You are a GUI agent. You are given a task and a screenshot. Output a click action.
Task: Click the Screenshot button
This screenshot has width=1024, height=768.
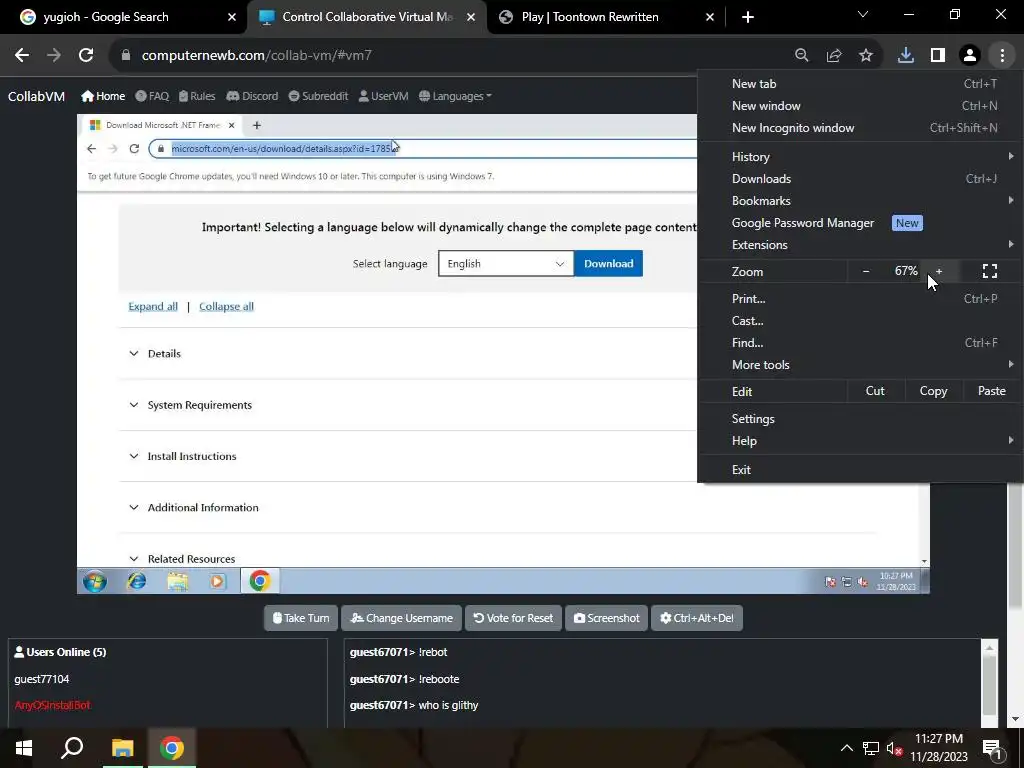pyautogui.click(x=607, y=618)
